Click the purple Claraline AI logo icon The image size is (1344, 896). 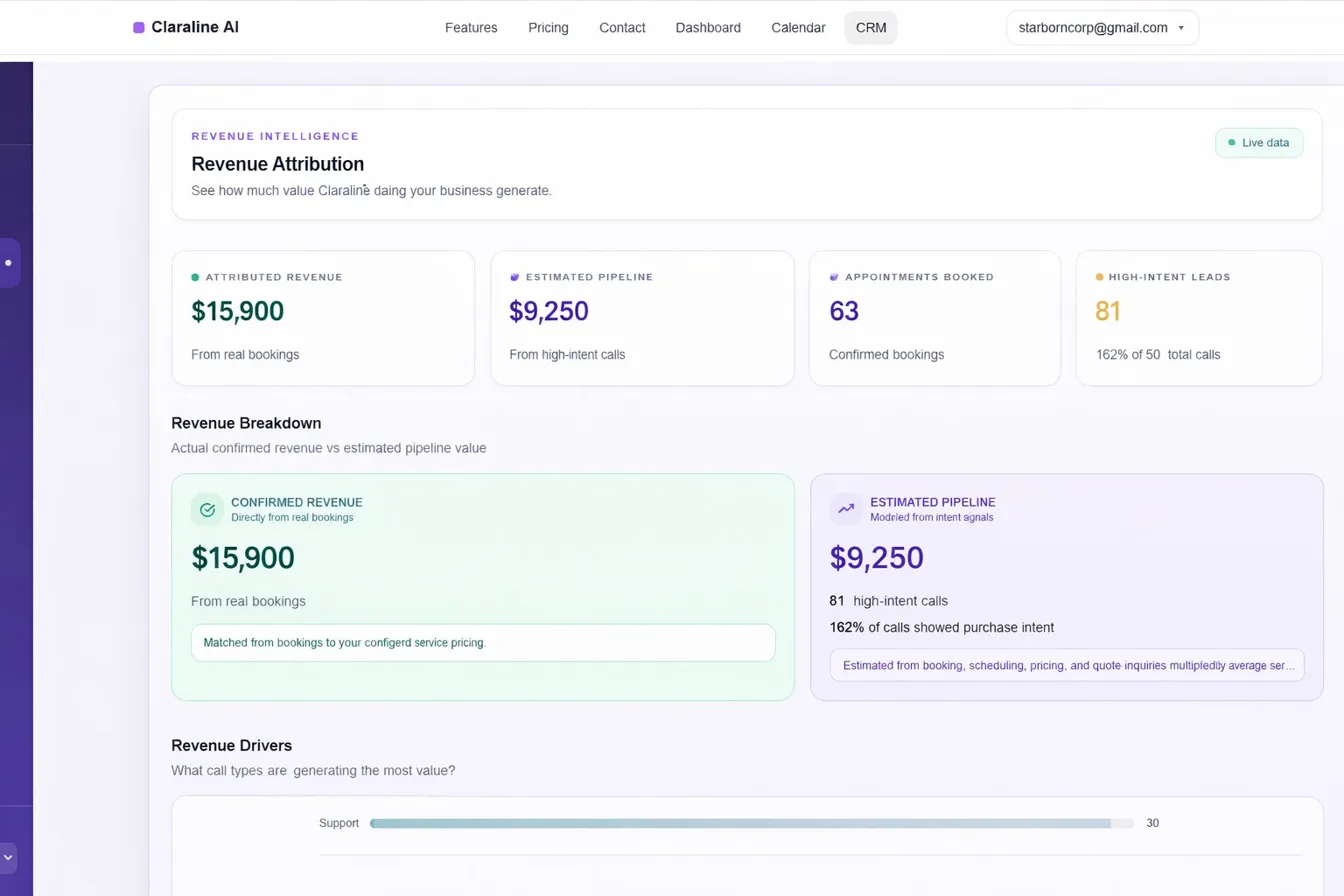(x=137, y=27)
